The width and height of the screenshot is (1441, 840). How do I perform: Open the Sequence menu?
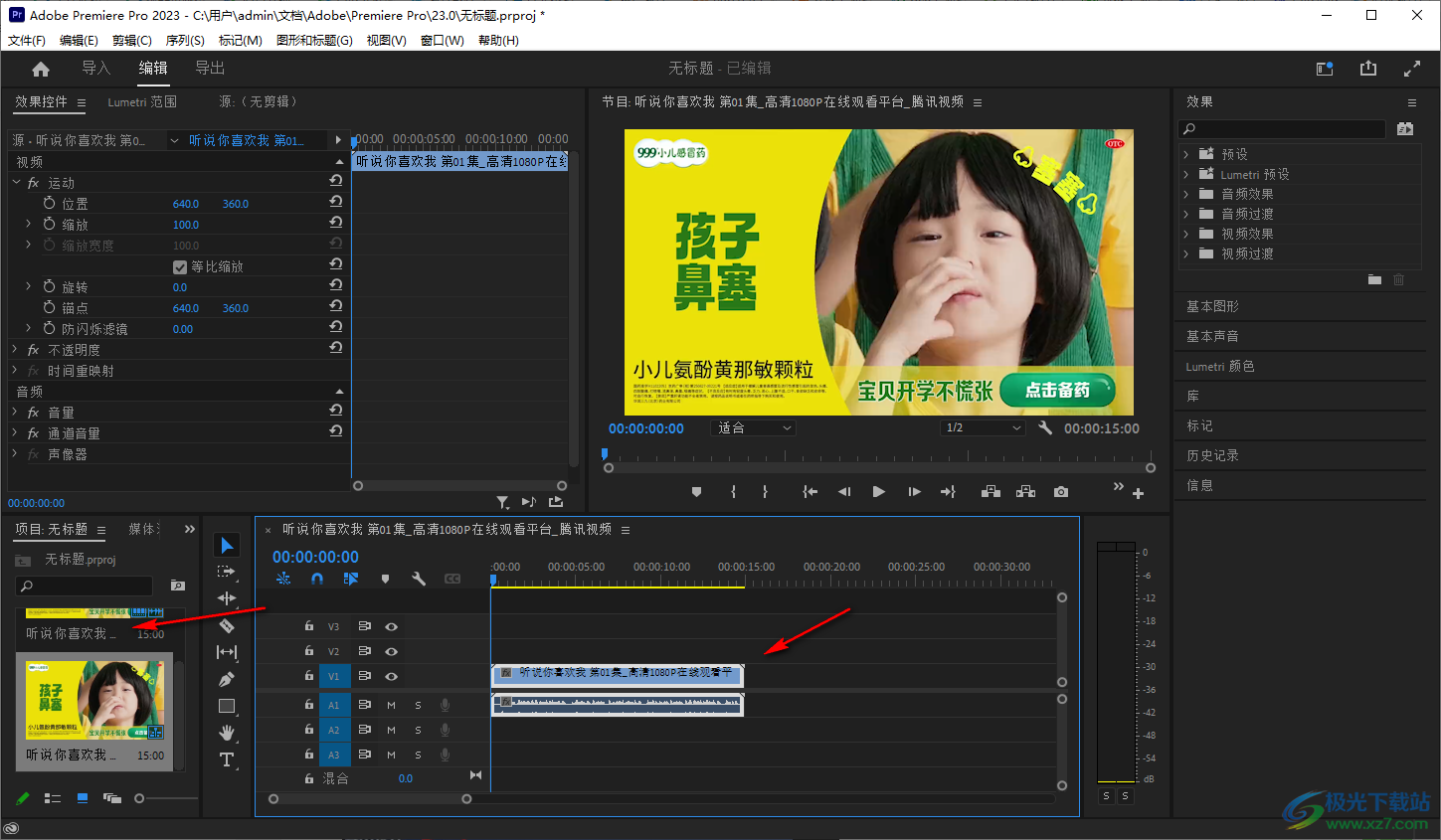(x=185, y=41)
